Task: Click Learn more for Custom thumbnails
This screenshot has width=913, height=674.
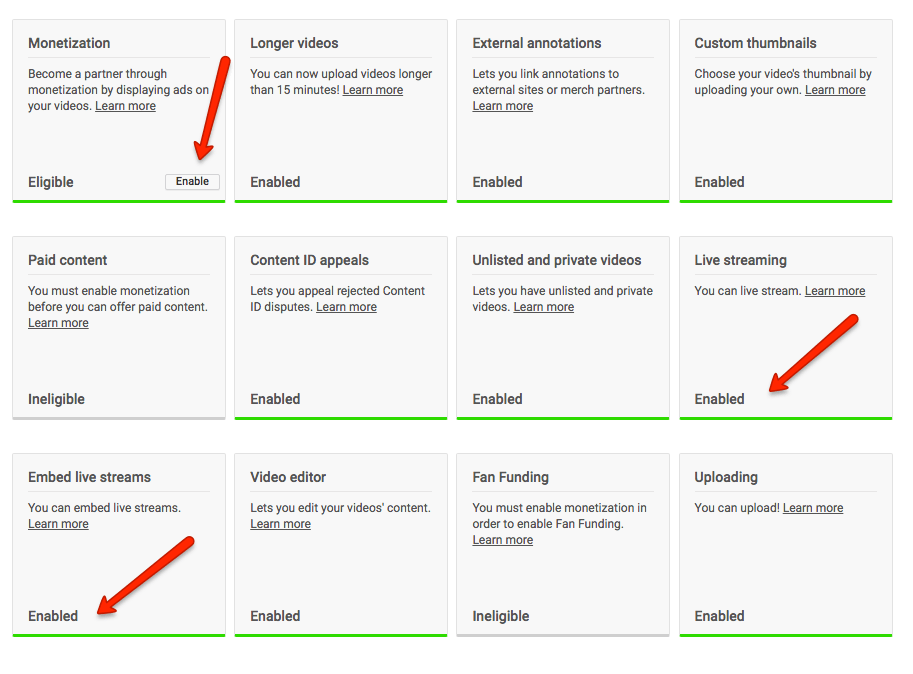Action: click(x=835, y=90)
